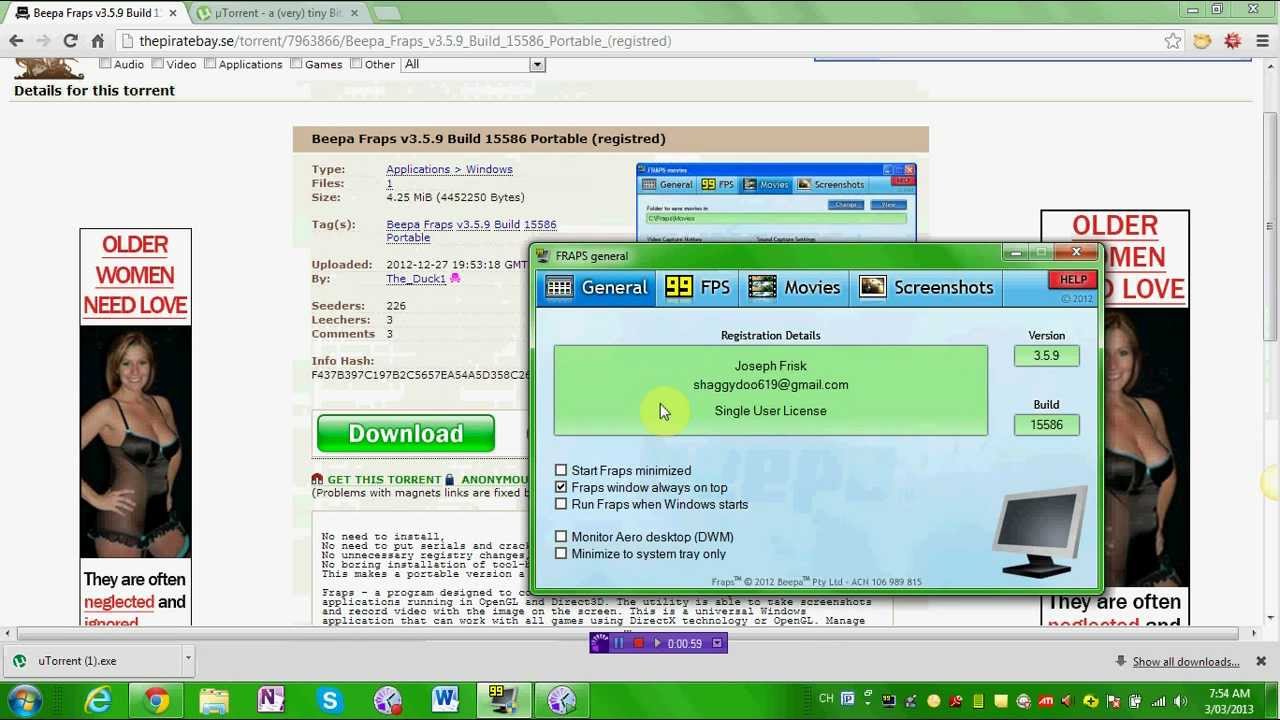The height and width of the screenshot is (720, 1280).
Task: Launch Internet Explorer from taskbar
Action: [99, 700]
